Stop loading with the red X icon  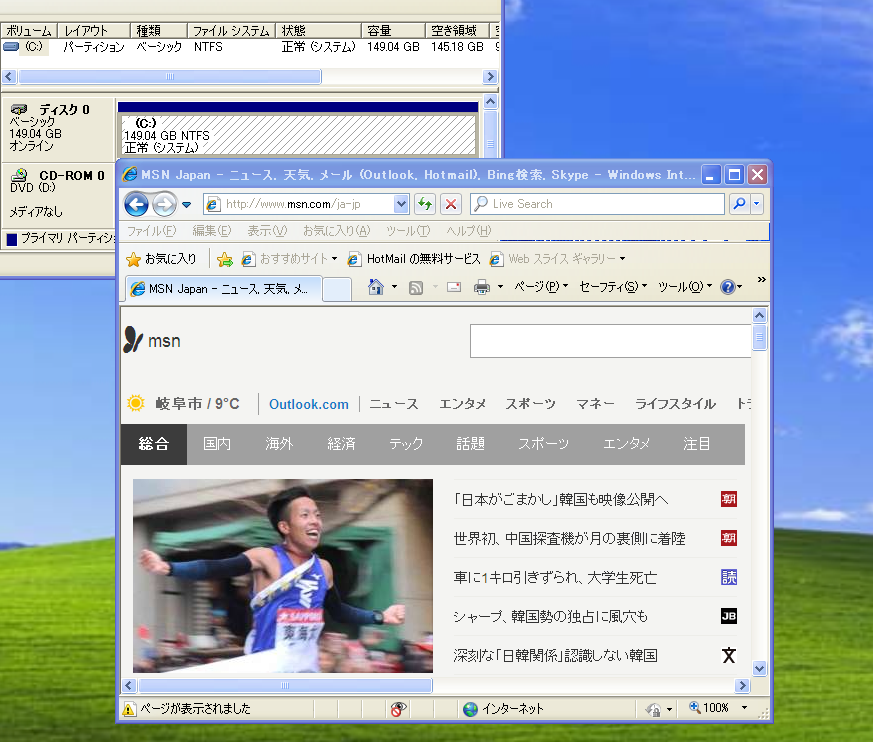(x=450, y=204)
